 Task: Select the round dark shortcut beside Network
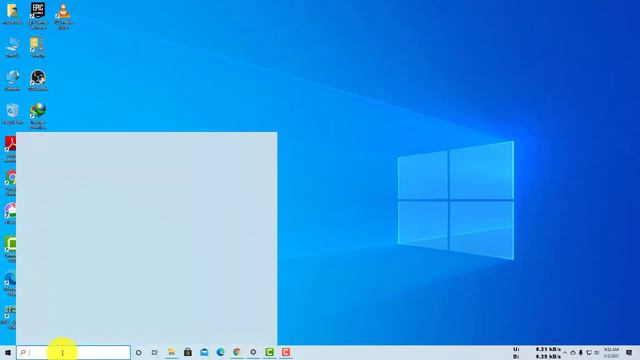[x=38, y=80]
